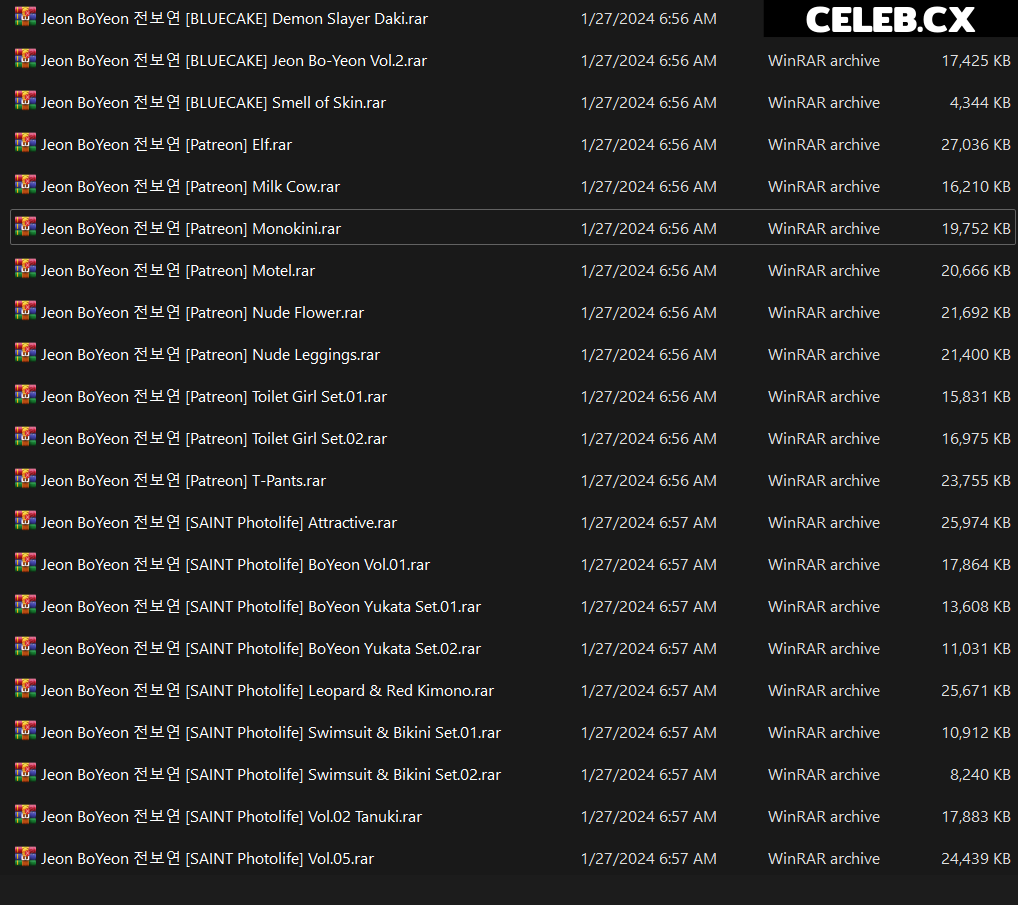Click the archive icon beside BoYeon Yukata Set.01.rar
The height and width of the screenshot is (905, 1018).
(x=25, y=604)
